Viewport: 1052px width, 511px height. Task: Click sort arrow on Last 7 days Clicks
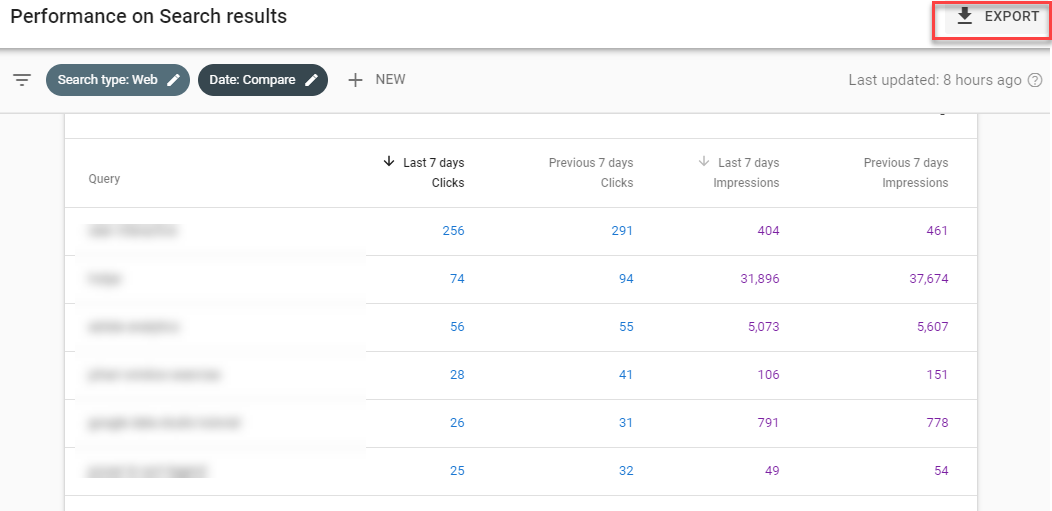click(x=389, y=162)
